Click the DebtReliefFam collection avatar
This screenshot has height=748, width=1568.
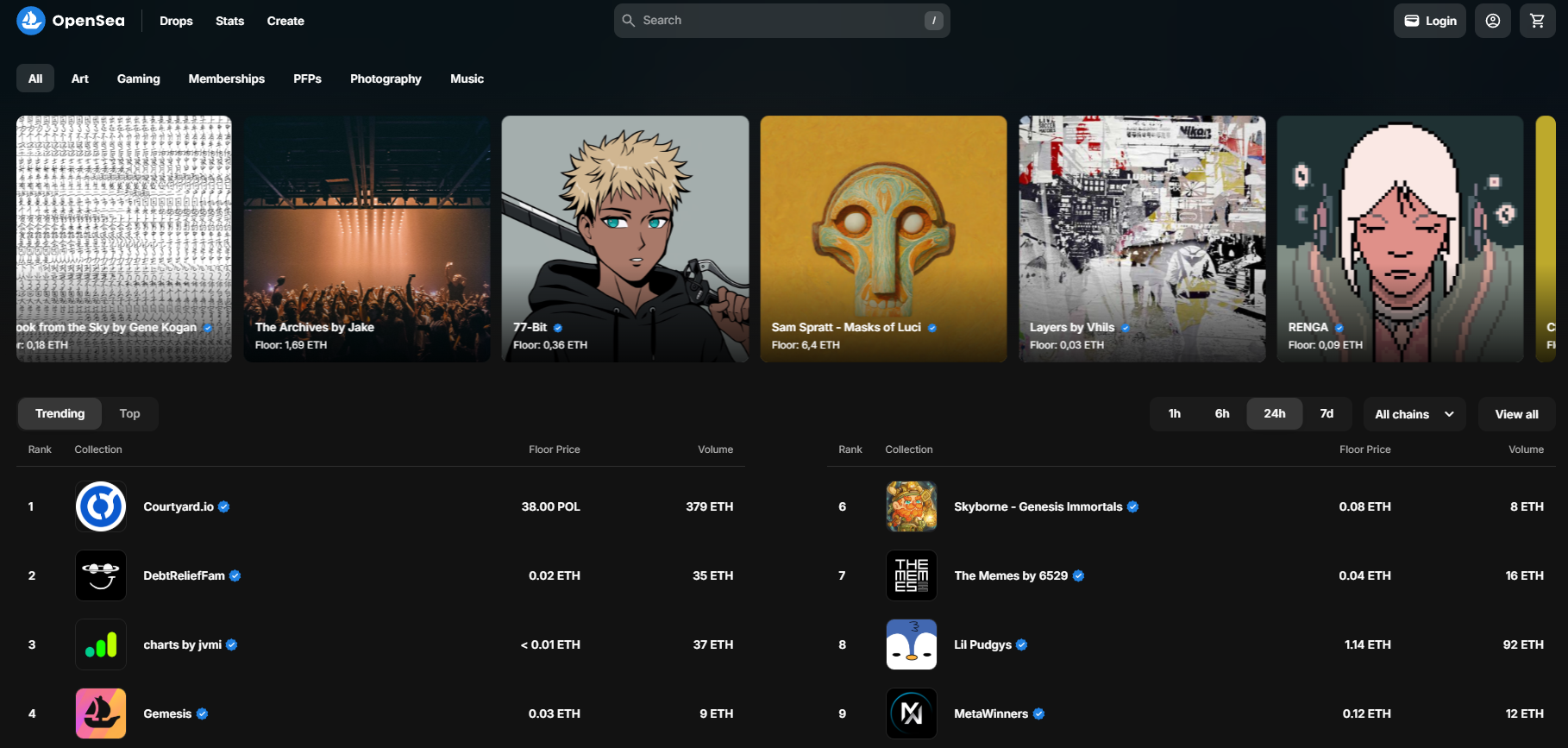point(101,575)
